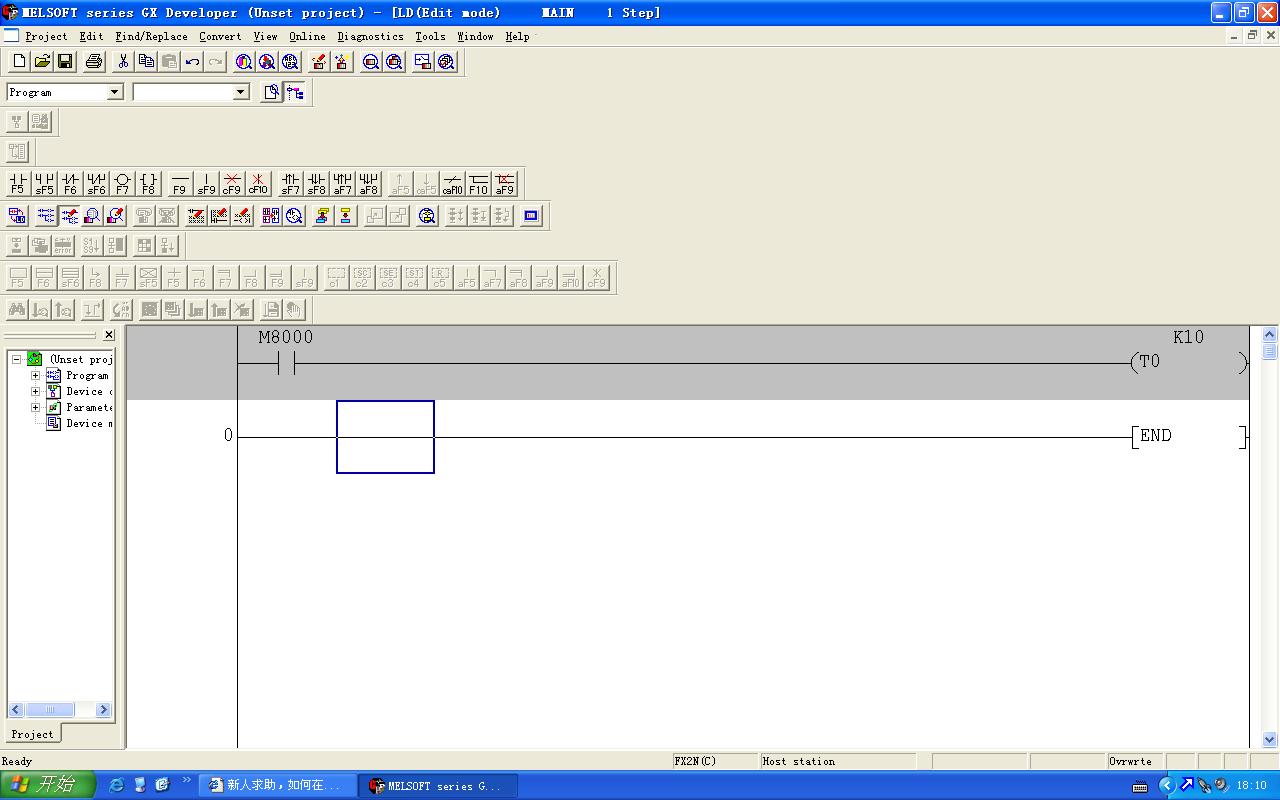Viewport: 1280px width, 800px height.
Task: Insert output coil (F7)
Action: click(122, 184)
